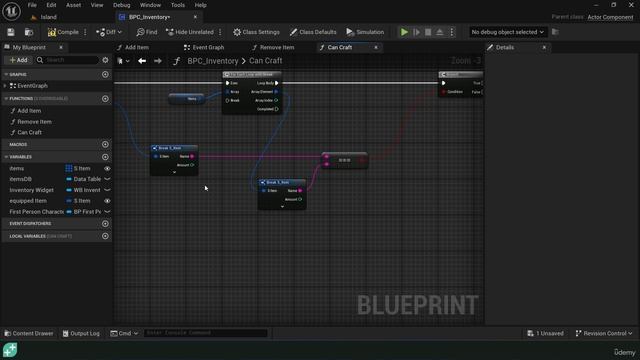Select the Can Craft function in list
The image size is (640, 360).
click(x=29, y=132)
